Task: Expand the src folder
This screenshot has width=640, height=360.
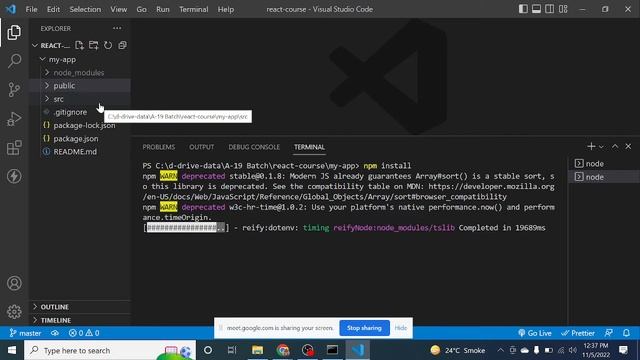Action: (x=80, y=99)
